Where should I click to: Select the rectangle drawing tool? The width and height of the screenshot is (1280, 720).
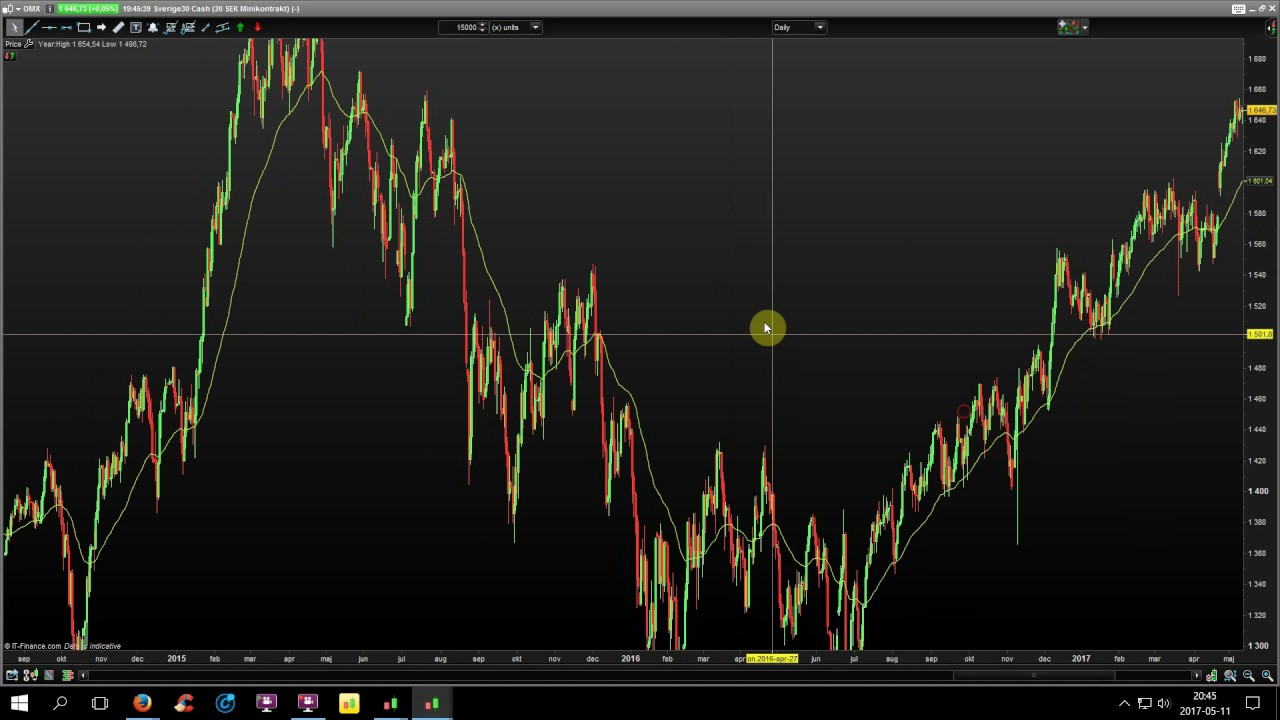click(84, 27)
